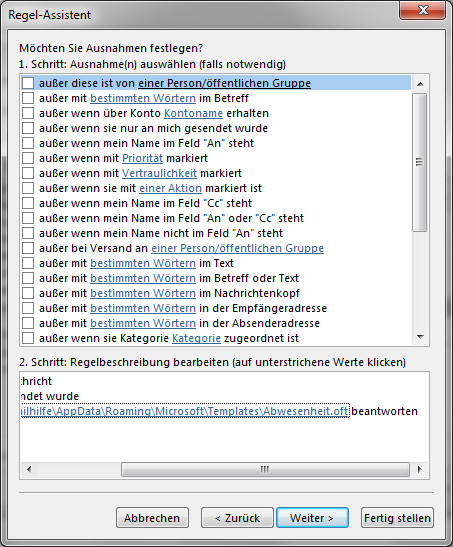Cancel with the 'Abbrechen' button
The width and height of the screenshot is (453, 547).
[152, 518]
